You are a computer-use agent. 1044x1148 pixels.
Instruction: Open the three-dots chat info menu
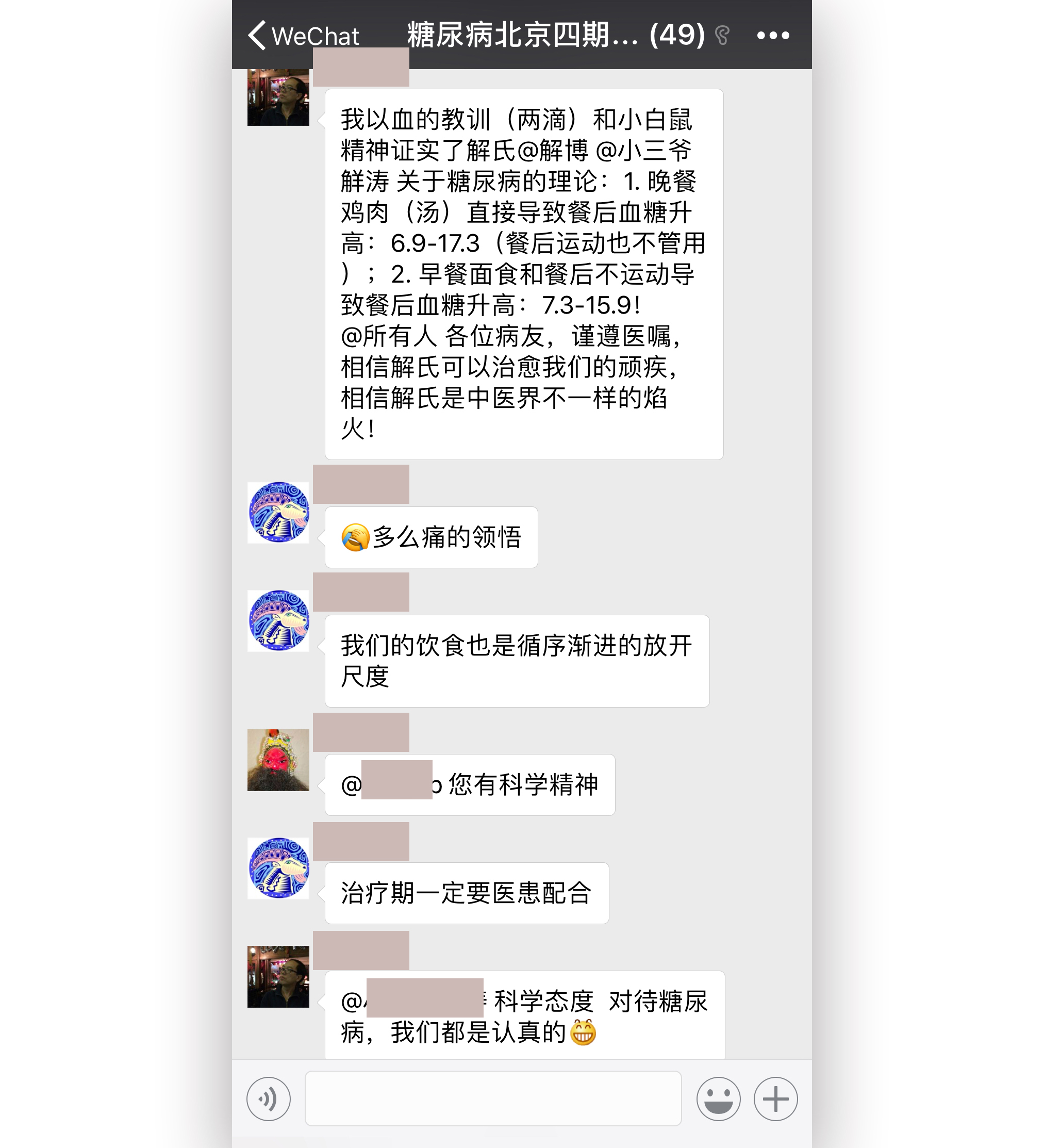pyautogui.click(x=772, y=35)
